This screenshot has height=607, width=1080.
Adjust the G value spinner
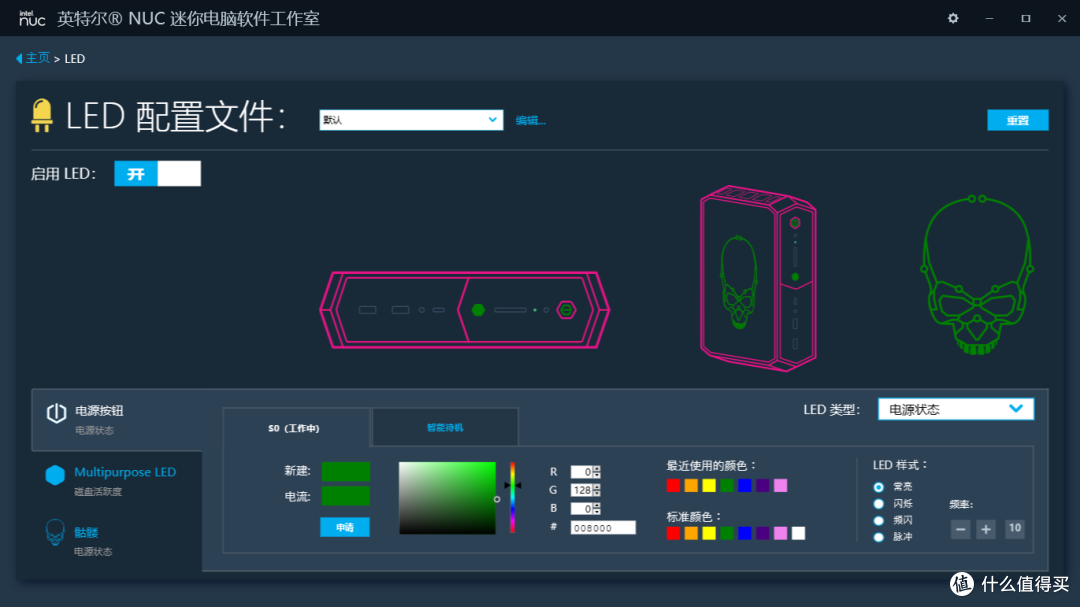596,491
